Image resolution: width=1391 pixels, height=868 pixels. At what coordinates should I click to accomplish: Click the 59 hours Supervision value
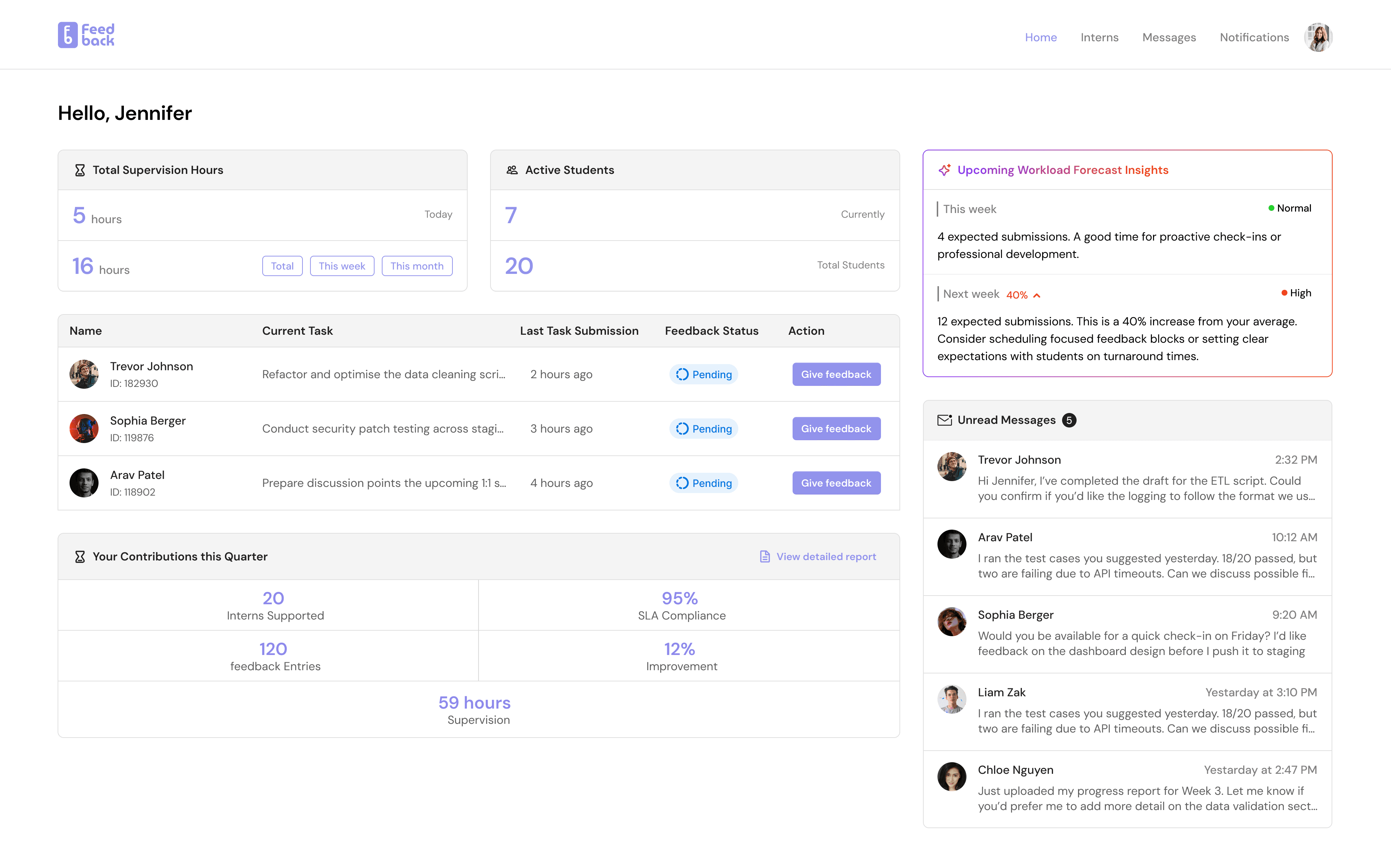pyautogui.click(x=475, y=703)
